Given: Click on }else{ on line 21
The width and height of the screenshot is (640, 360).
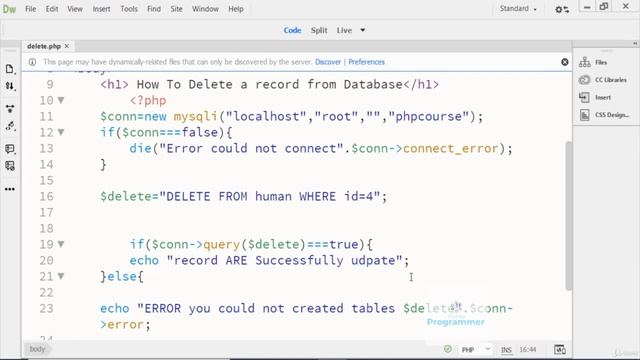Looking at the screenshot, I should pos(122,276).
